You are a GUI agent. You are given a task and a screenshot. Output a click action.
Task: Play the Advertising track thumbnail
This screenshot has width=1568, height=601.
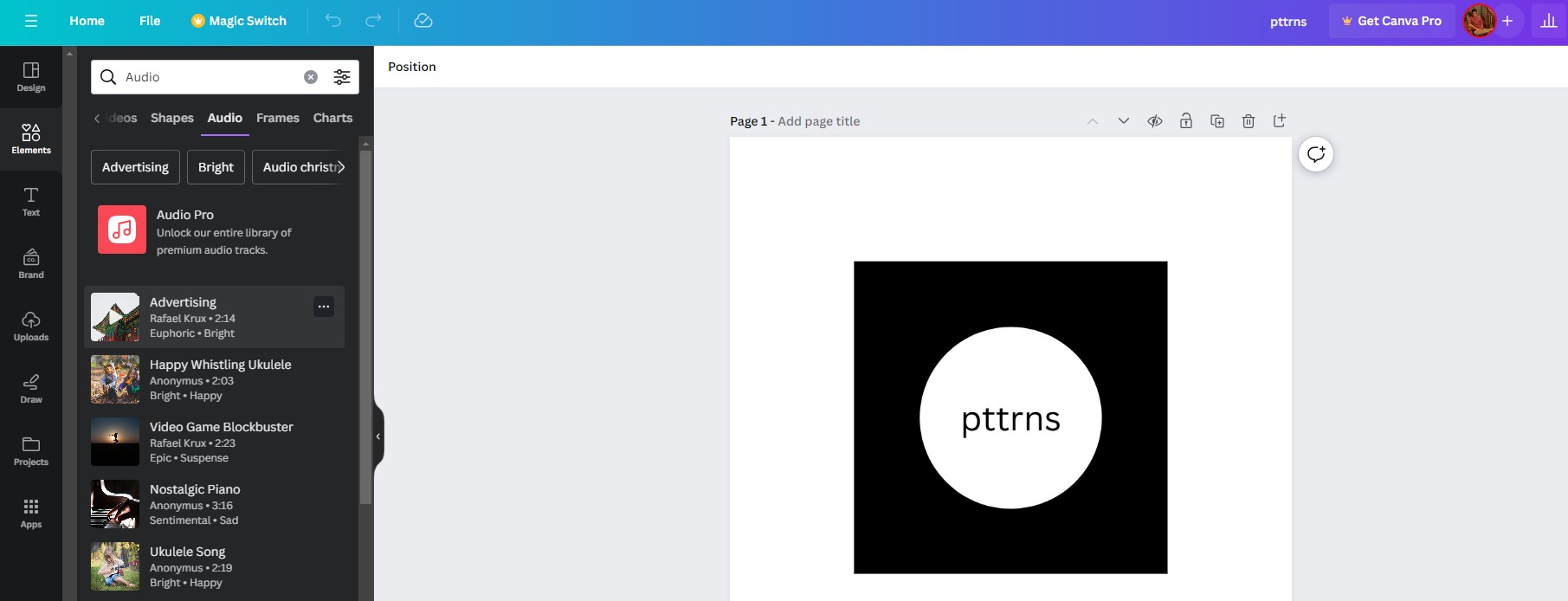[x=115, y=317]
